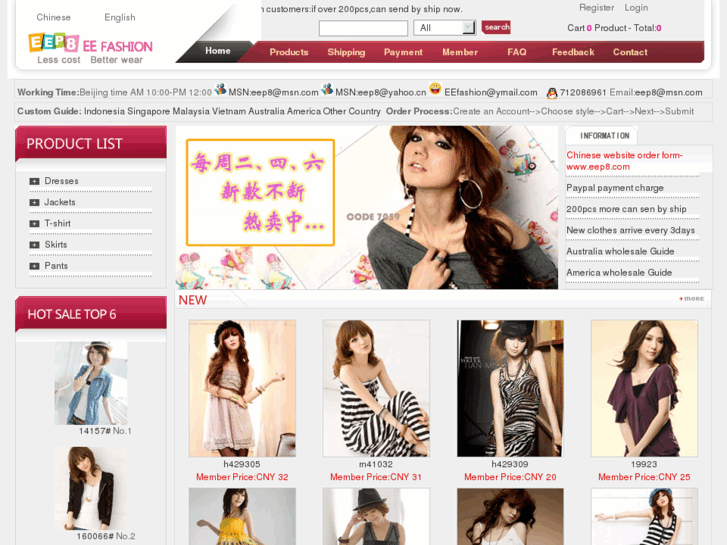
Task: Switch language to English
Action: tap(120, 18)
